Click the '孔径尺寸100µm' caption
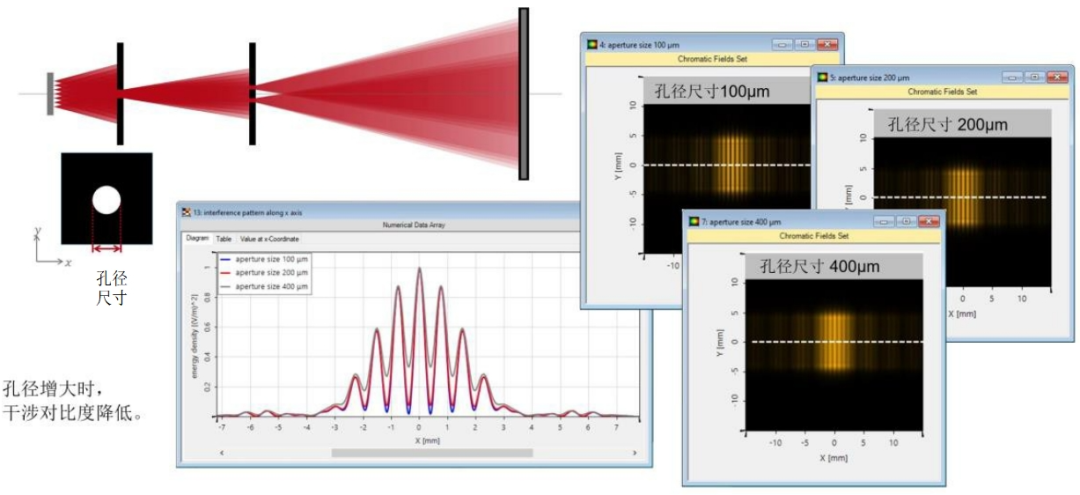The width and height of the screenshot is (1080, 495). click(x=712, y=90)
